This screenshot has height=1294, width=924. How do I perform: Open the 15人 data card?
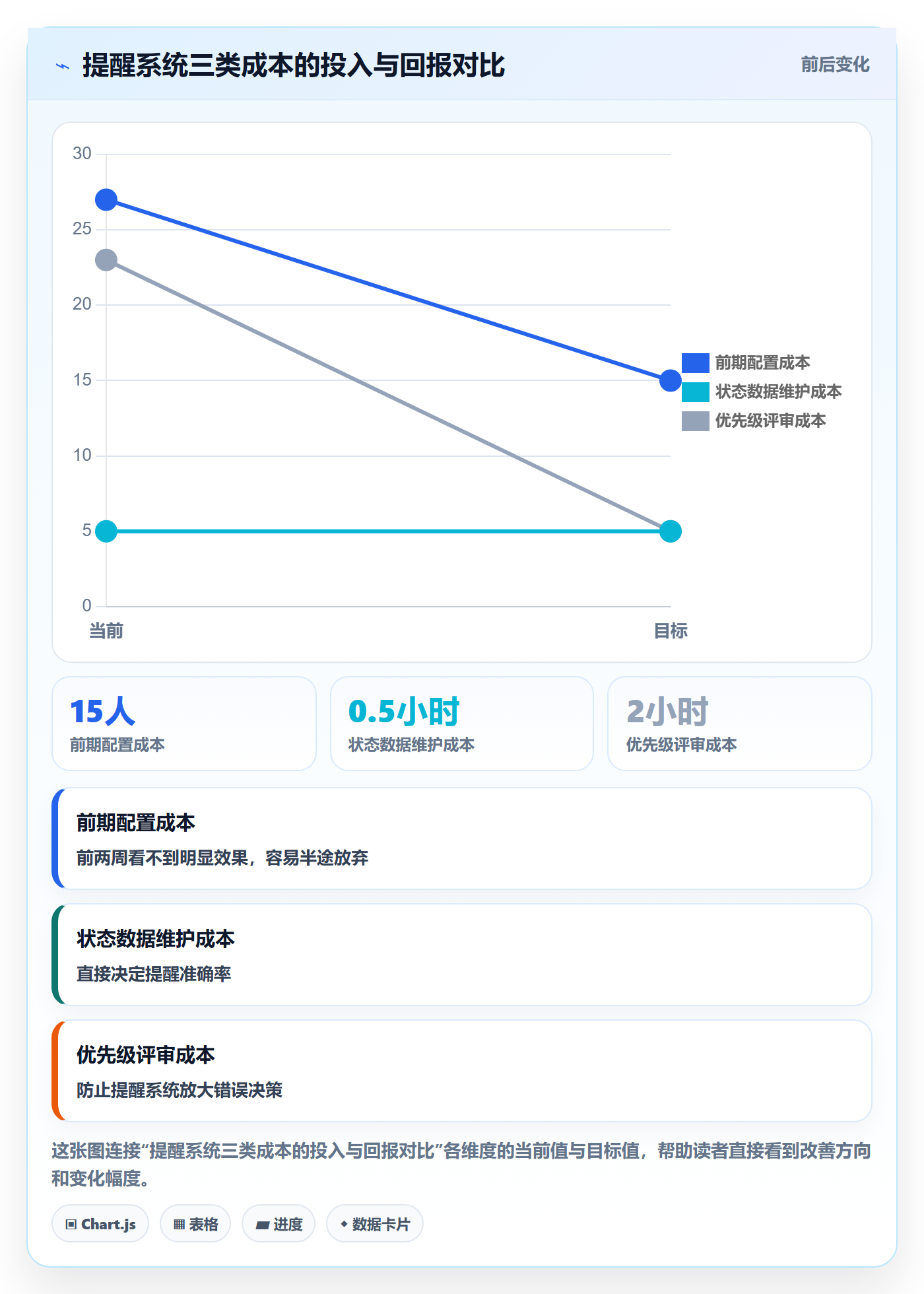(x=184, y=724)
